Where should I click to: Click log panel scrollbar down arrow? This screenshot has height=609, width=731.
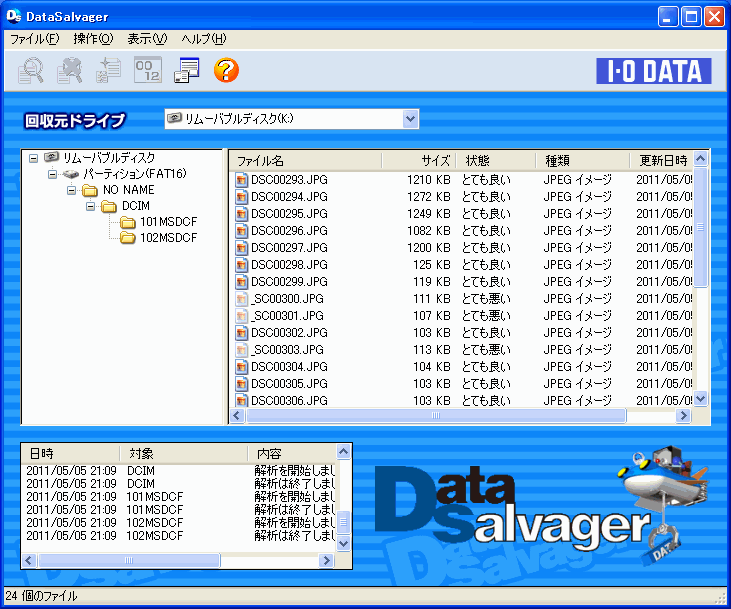tap(344, 544)
